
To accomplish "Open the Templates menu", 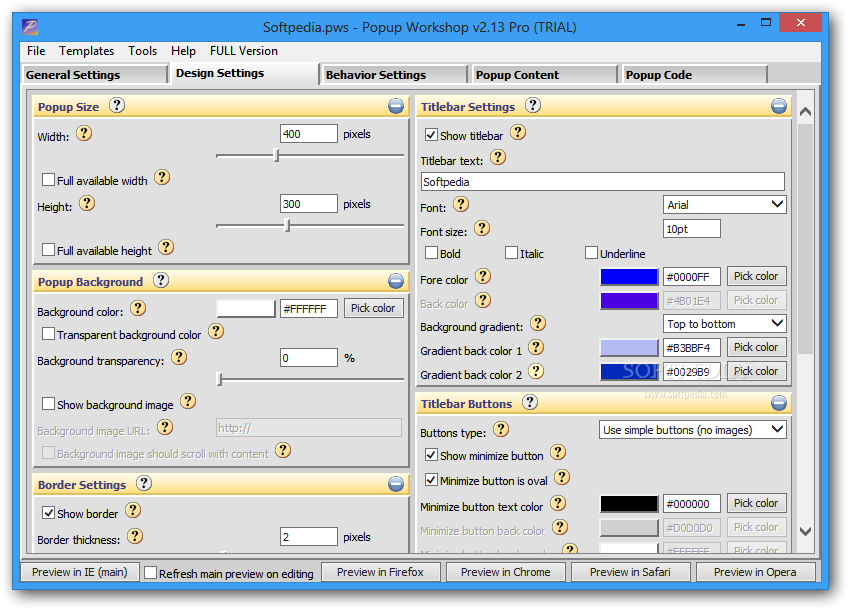I will point(87,51).
